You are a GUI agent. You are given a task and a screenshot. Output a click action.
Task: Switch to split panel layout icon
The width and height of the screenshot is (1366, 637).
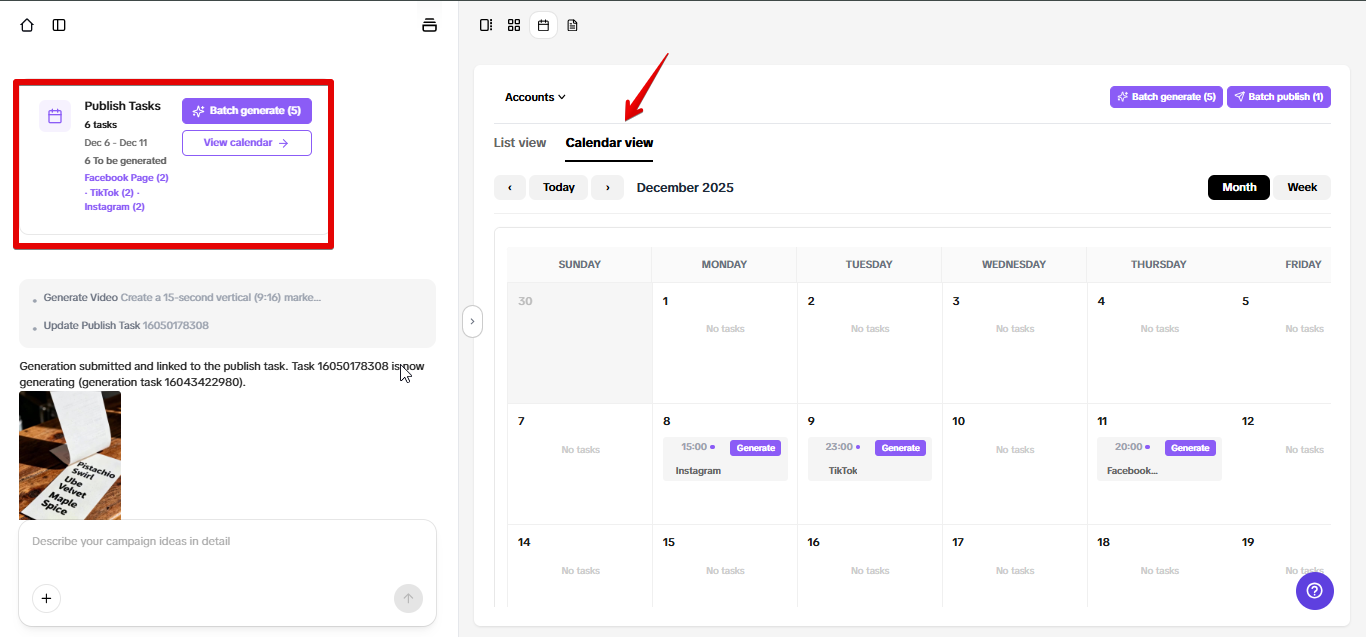click(x=486, y=25)
